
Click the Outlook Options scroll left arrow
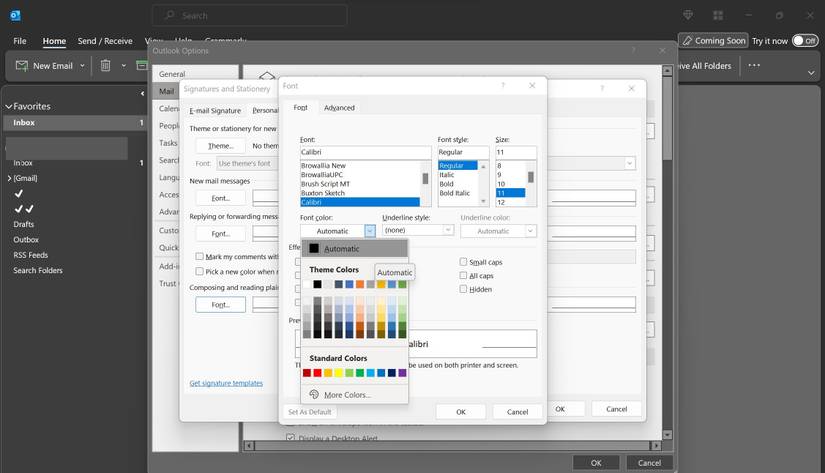pyautogui.click(x=249, y=446)
